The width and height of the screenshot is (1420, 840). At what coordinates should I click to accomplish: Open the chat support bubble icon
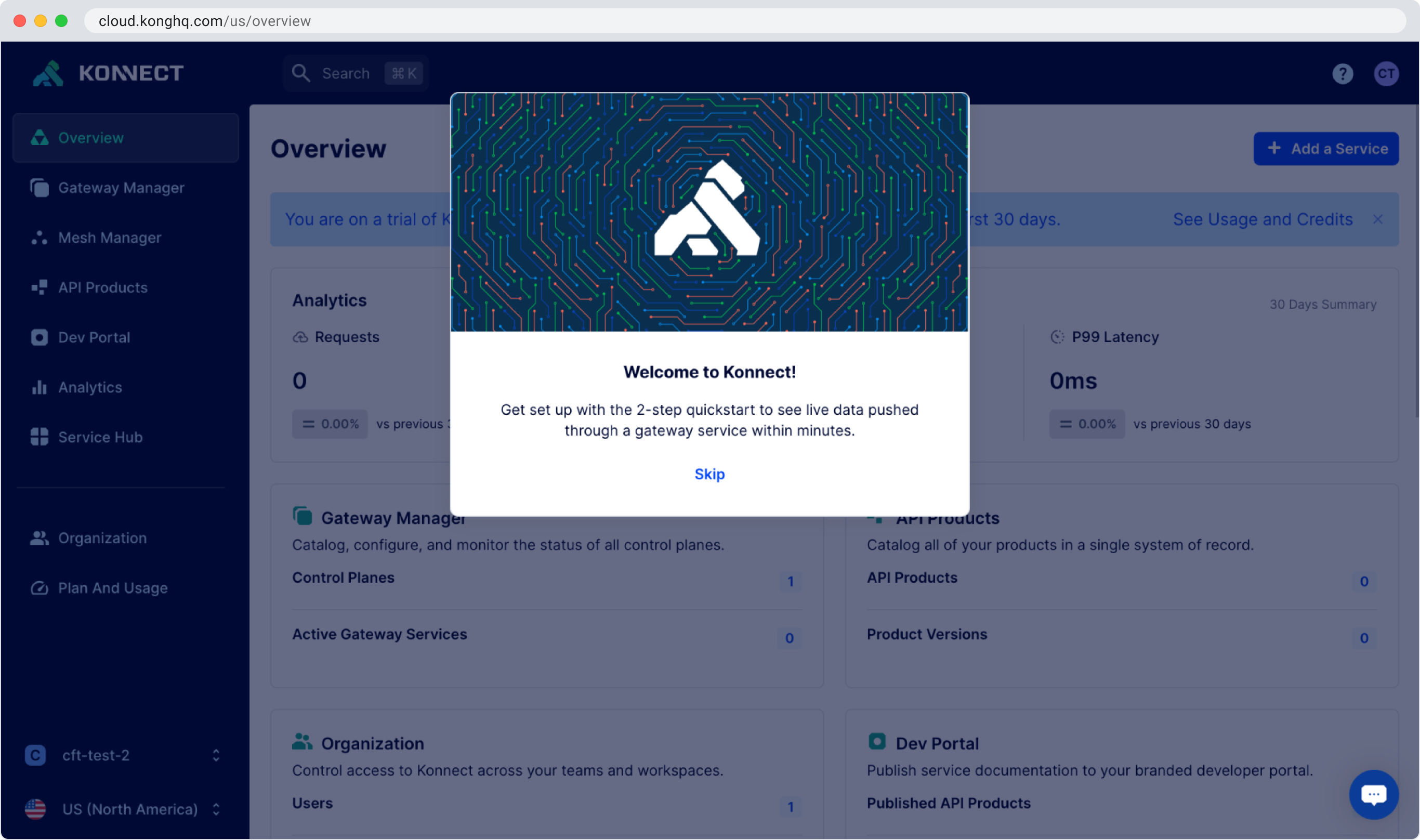(1373, 794)
